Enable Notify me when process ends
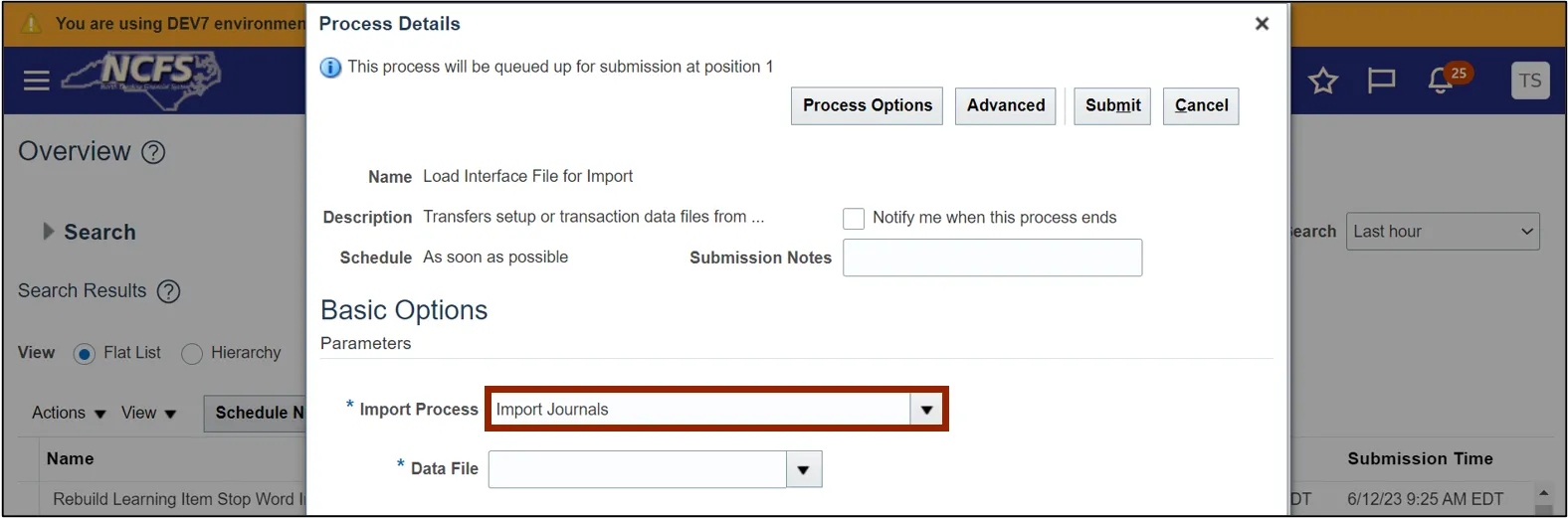 pos(854,219)
